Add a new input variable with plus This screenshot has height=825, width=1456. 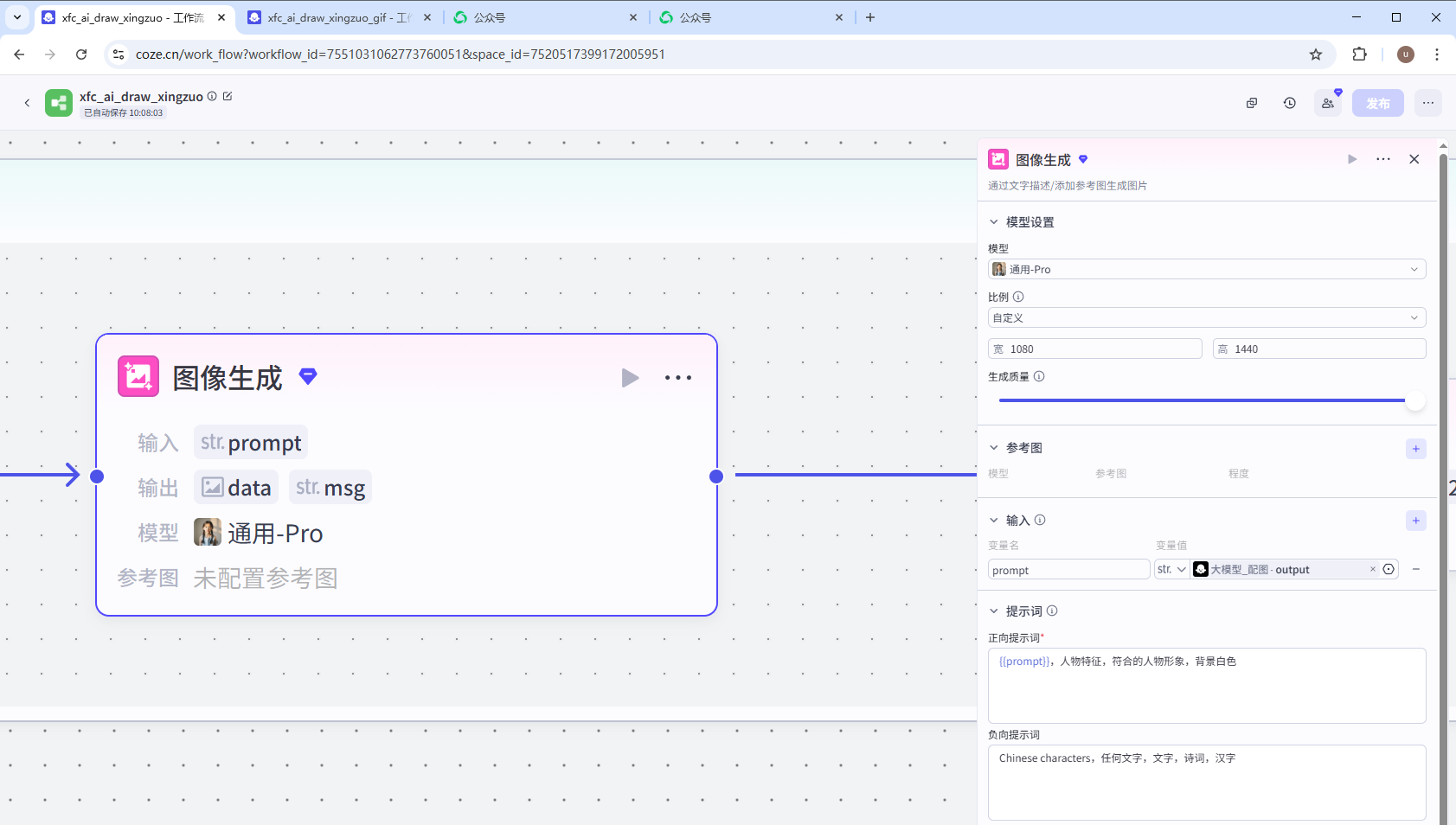point(1416,520)
